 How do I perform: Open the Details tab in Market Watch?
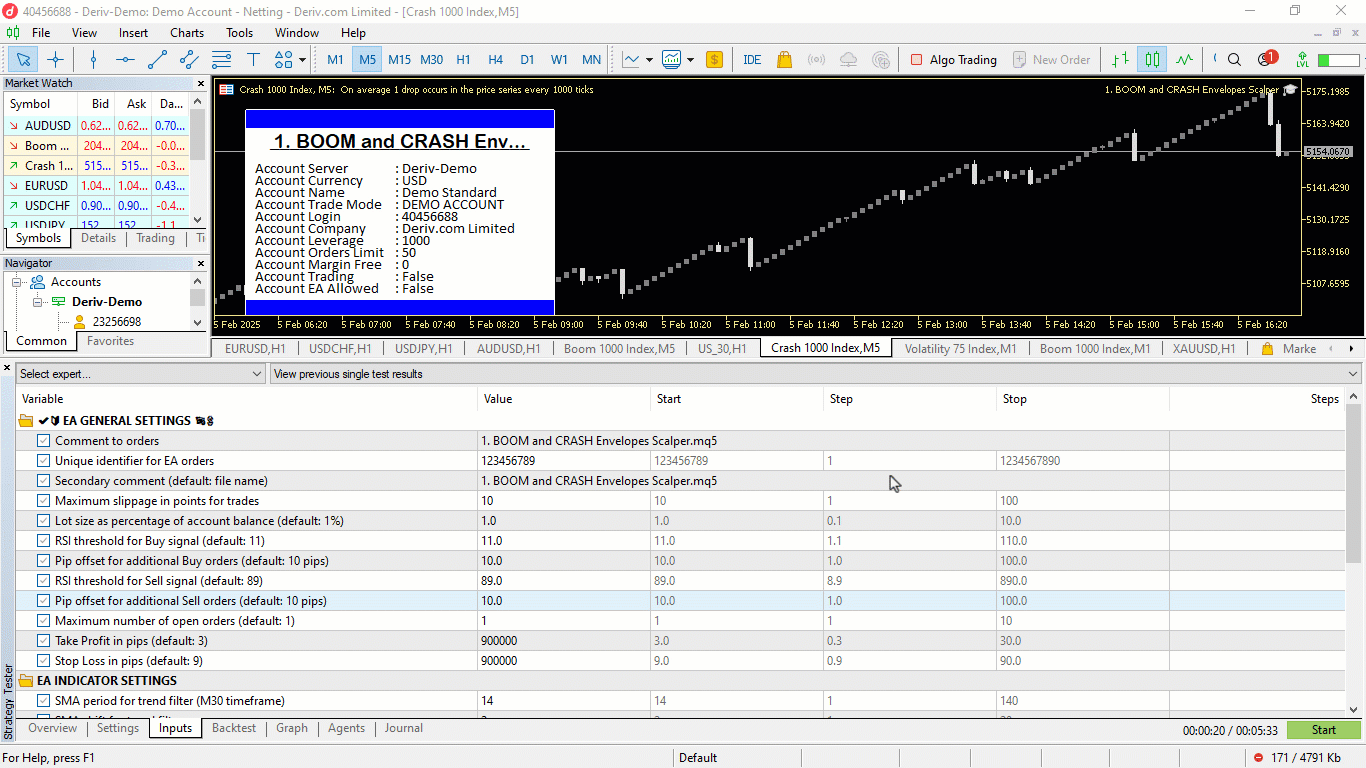98,238
